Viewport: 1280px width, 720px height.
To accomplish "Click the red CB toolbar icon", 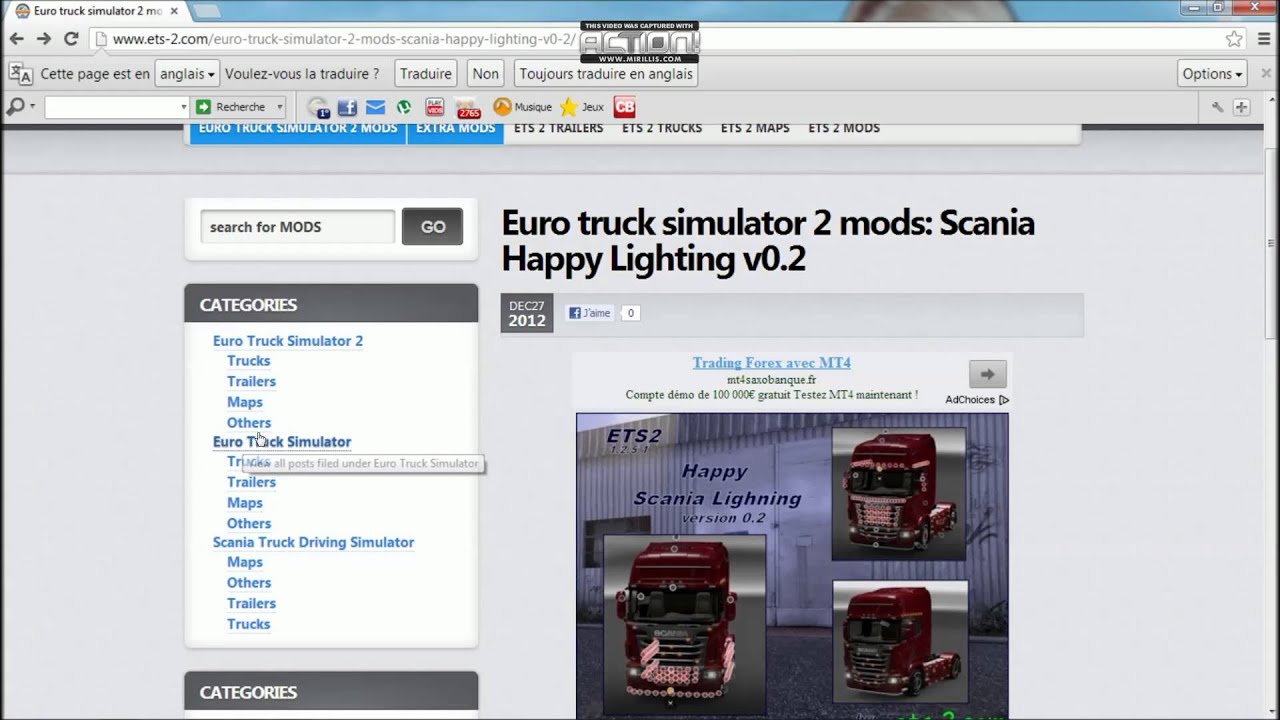I will (624, 107).
